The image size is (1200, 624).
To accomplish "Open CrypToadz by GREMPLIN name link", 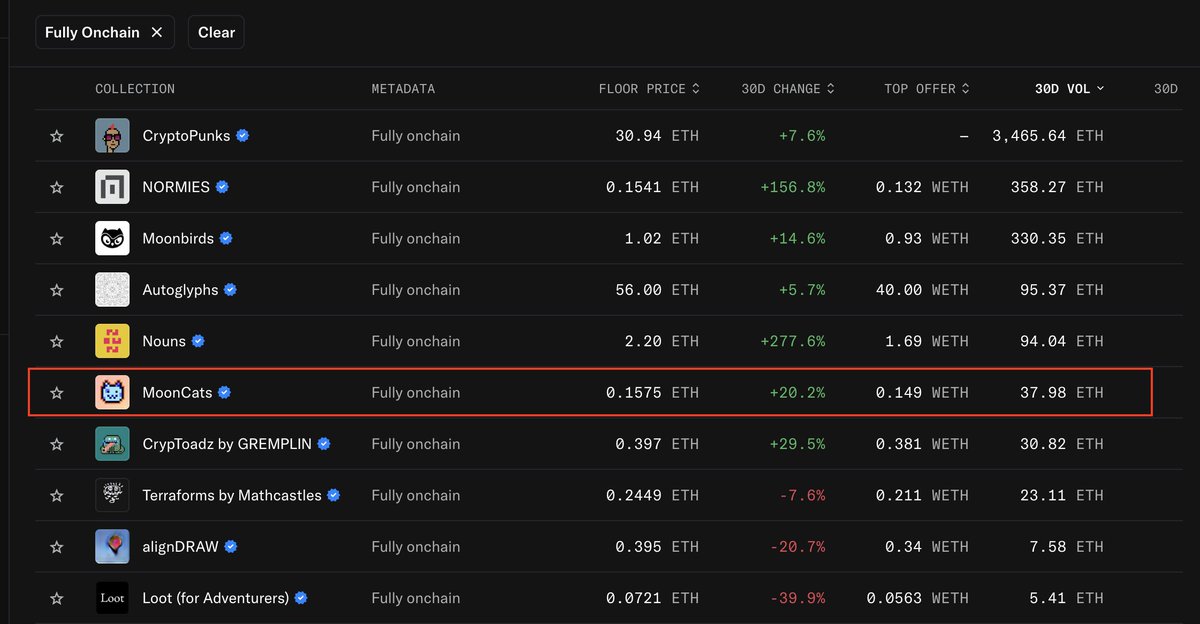I will pyautogui.click(x=227, y=444).
